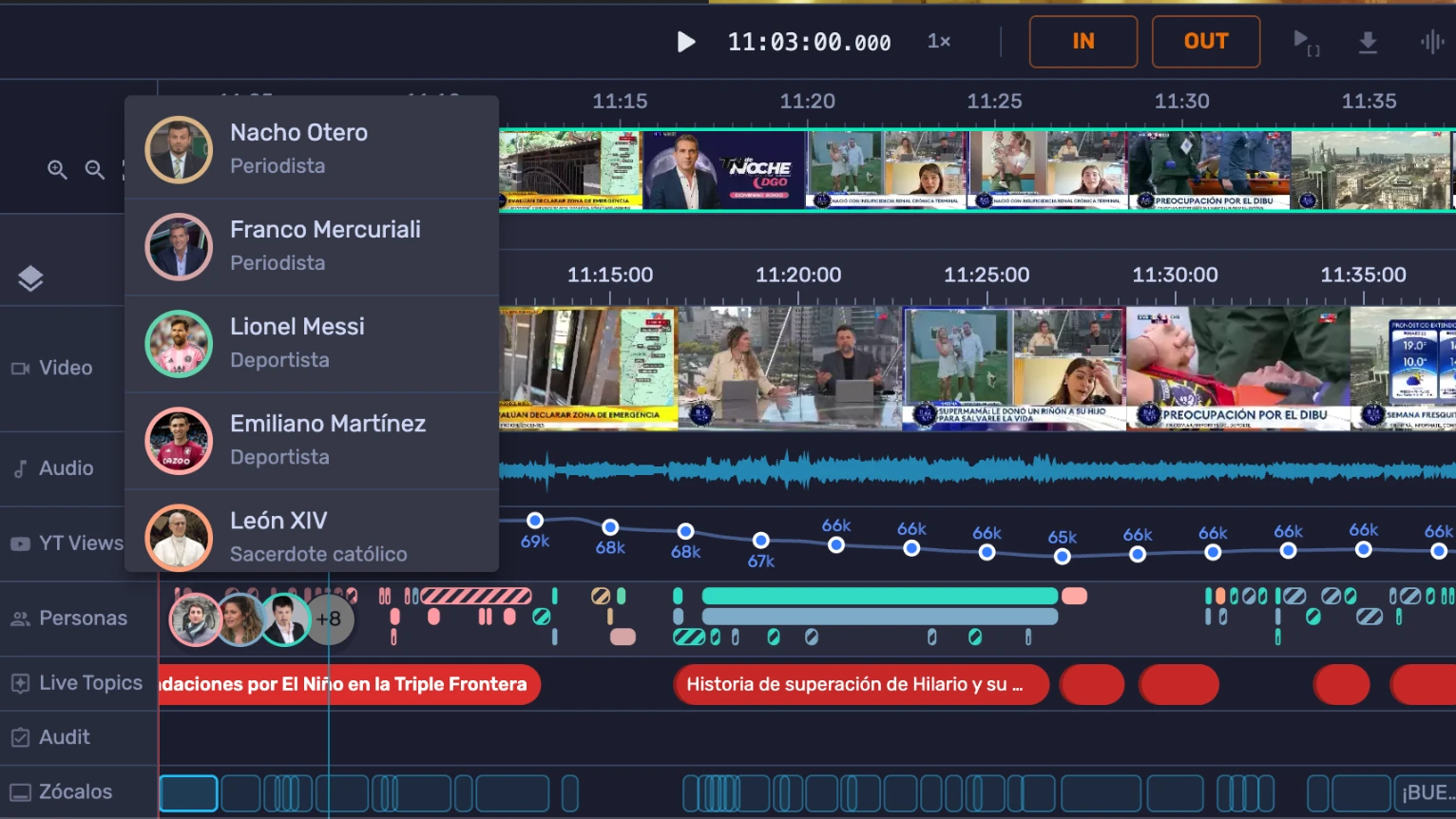Click the Audit track checkmark icon
This screenshot has width=1456, height=819.
(20, 737)
